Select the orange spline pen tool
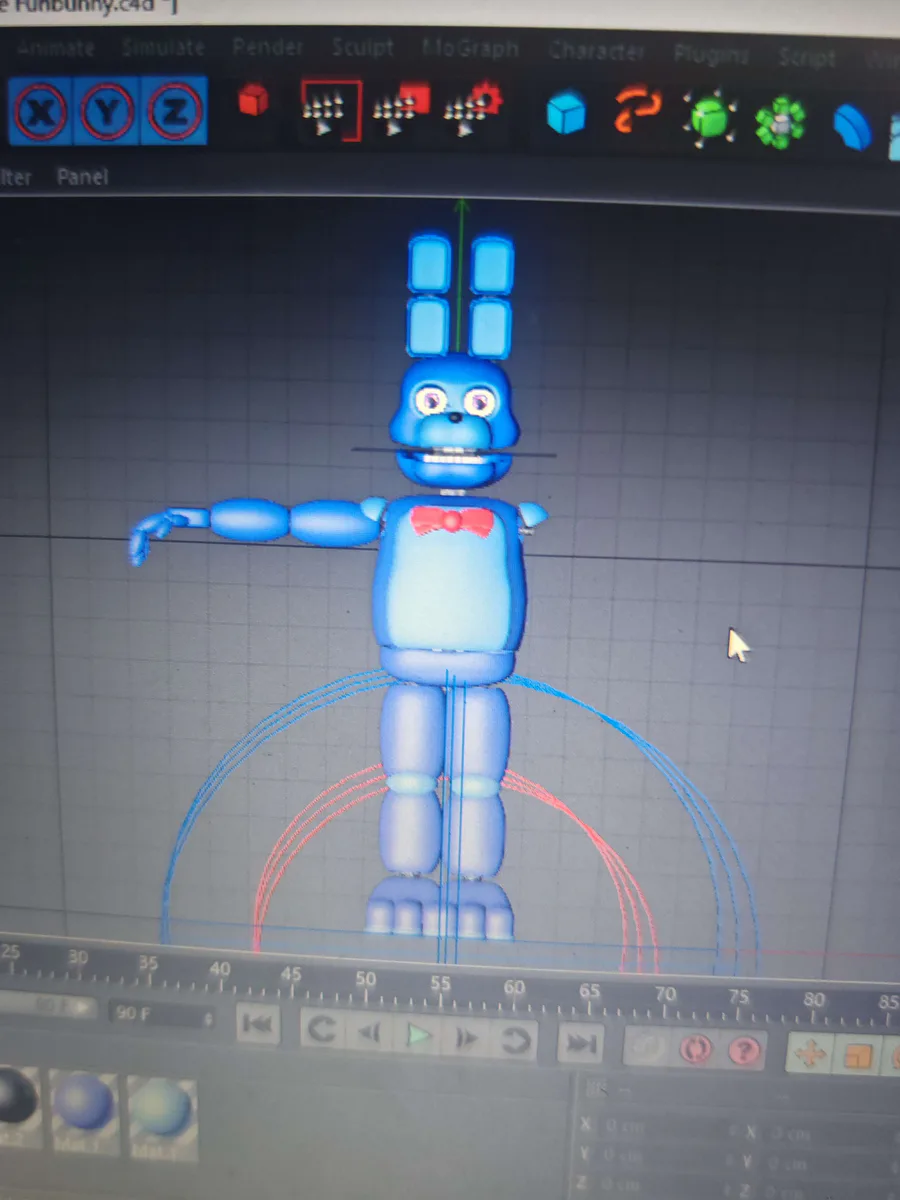The width and height of the screenshot is (900, 1200). pos(637,110)
